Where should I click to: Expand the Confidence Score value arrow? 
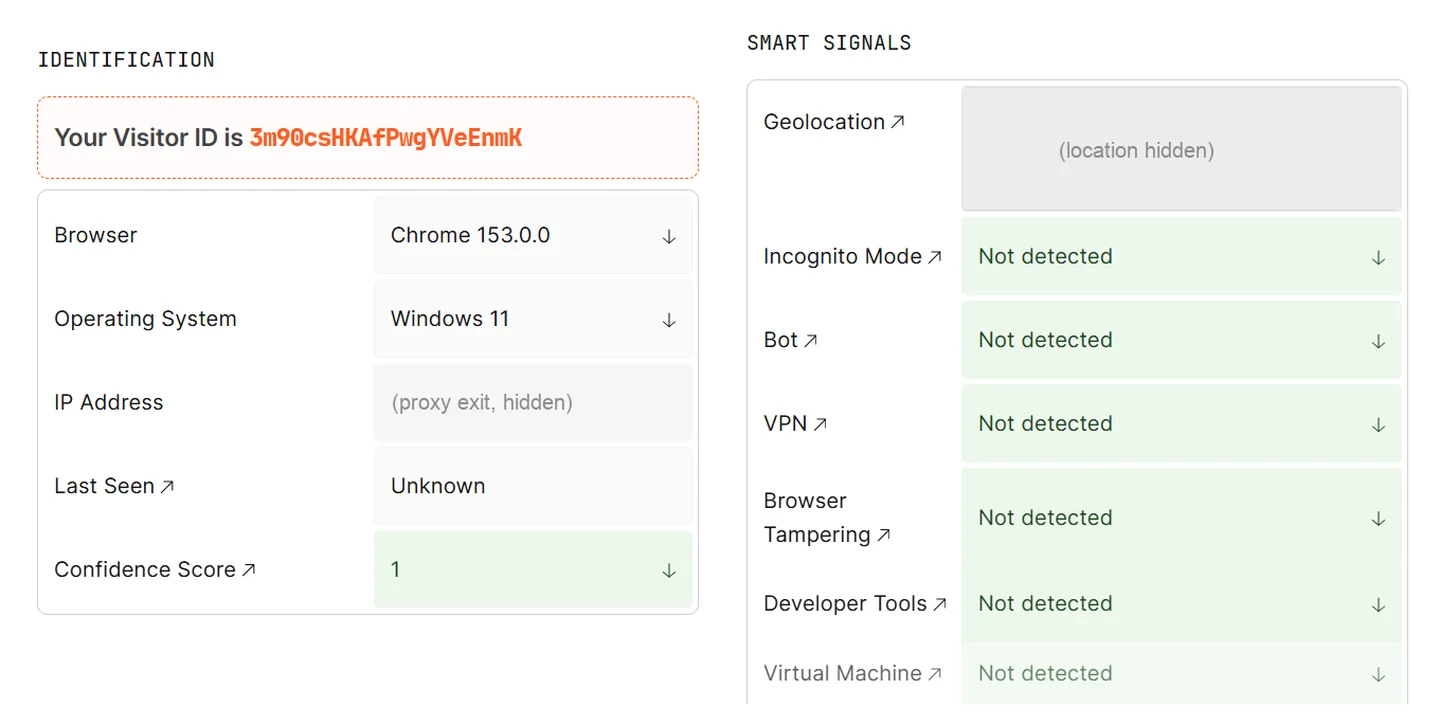[x=669, y=571]
